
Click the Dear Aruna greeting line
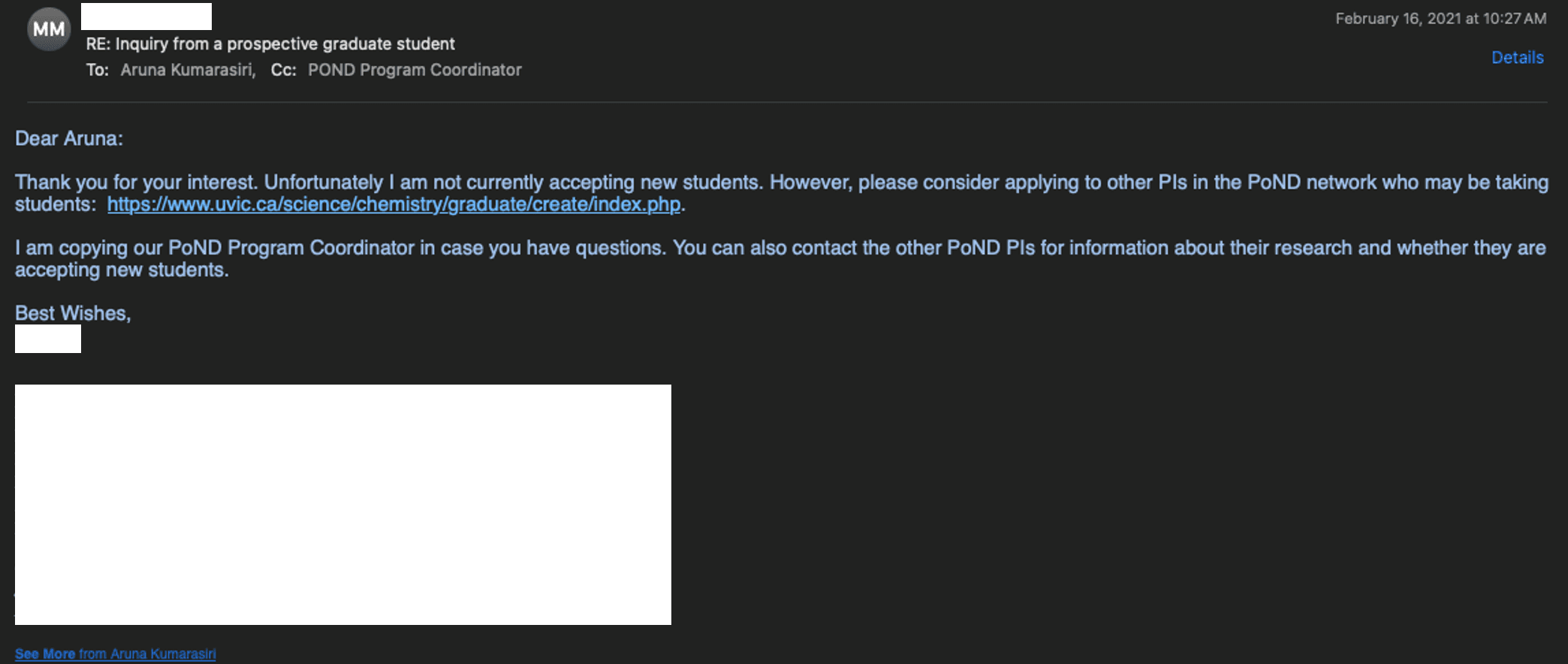point(69,139)
